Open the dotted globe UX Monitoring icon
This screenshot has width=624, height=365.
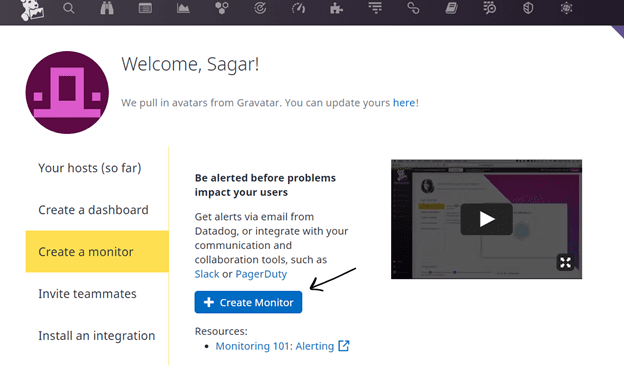[566, 8]
